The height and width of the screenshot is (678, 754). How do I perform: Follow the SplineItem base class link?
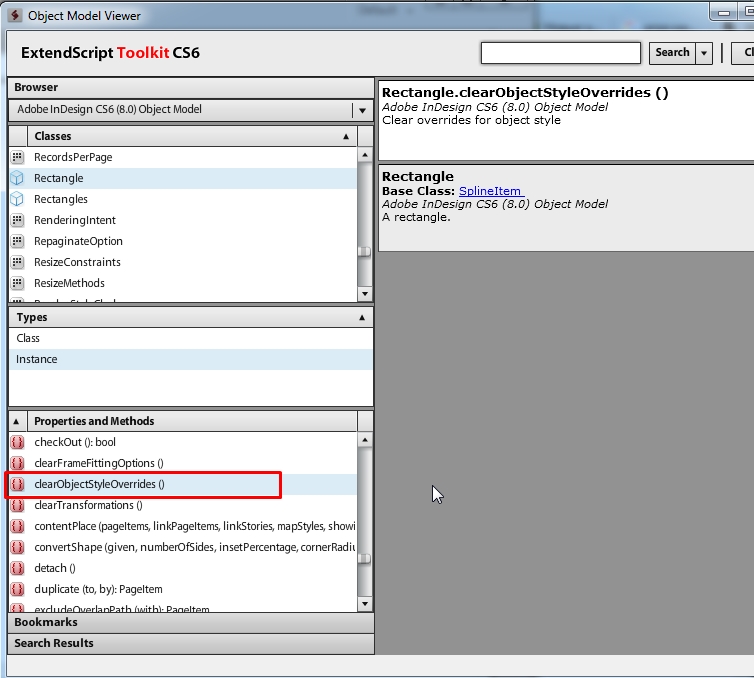click(x=490, y=191)
